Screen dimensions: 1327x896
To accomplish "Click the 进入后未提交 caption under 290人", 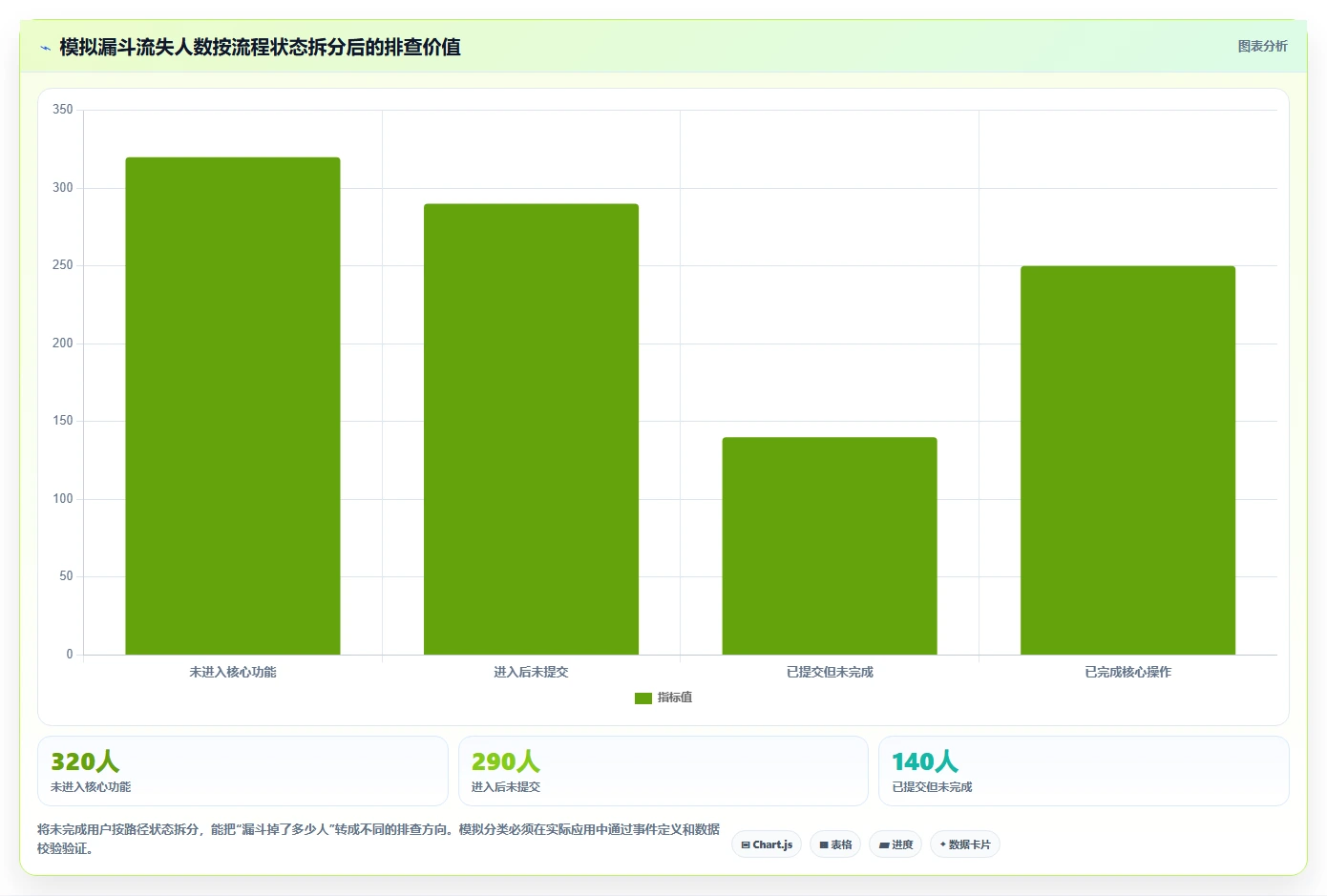I will pyautogui.click(x=506, y=787).
